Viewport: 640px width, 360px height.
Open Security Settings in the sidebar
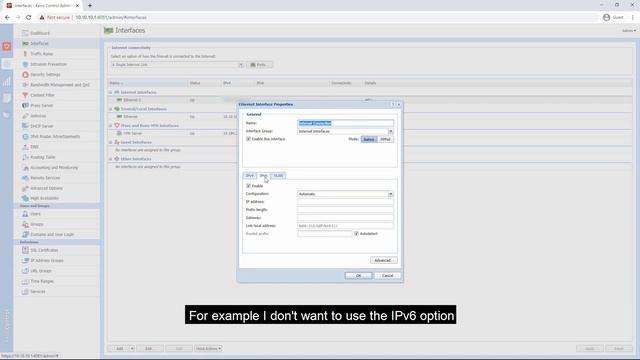click(45, 75)
